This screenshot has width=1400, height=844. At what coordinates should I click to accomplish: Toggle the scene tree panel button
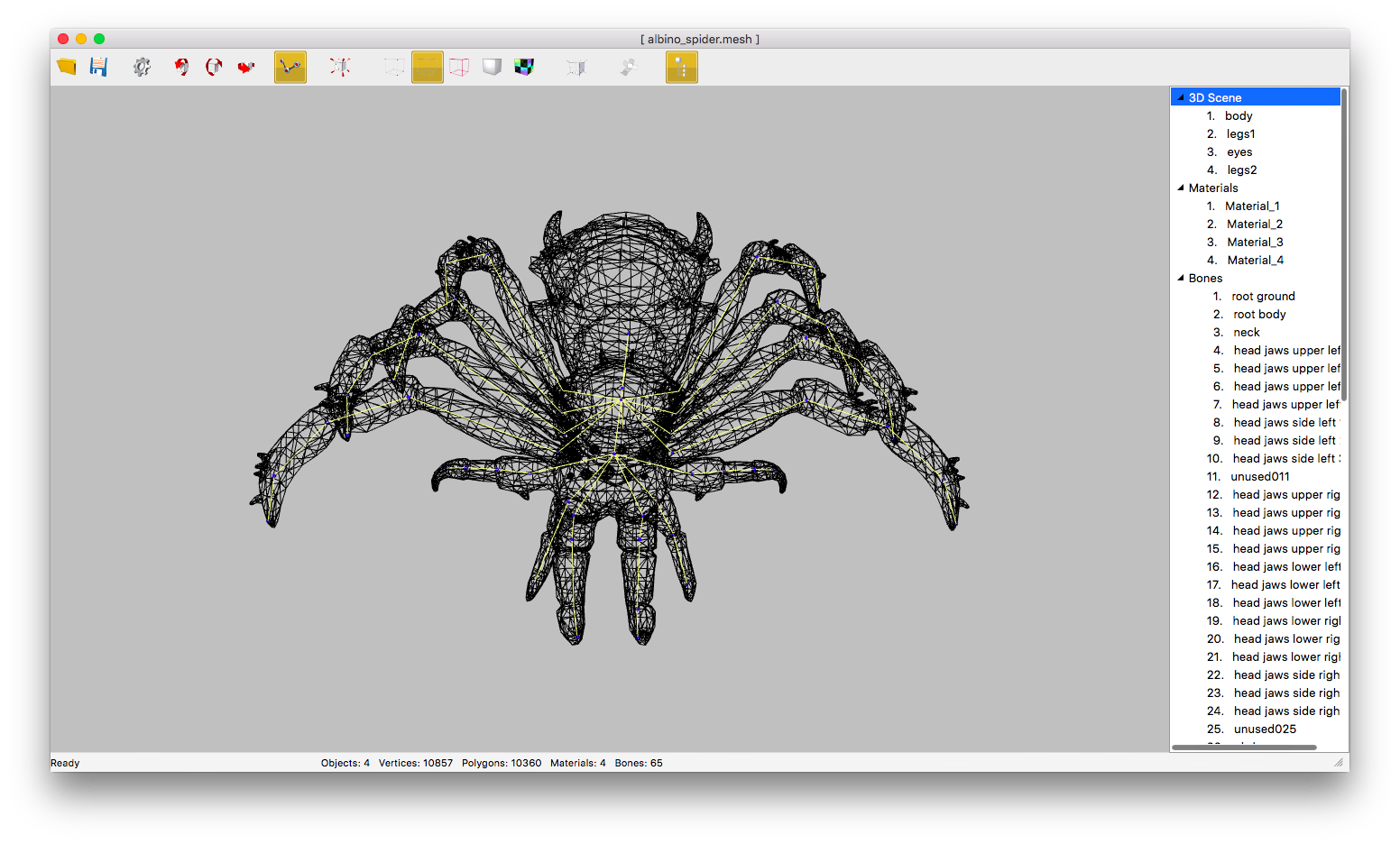pos(682,67)
